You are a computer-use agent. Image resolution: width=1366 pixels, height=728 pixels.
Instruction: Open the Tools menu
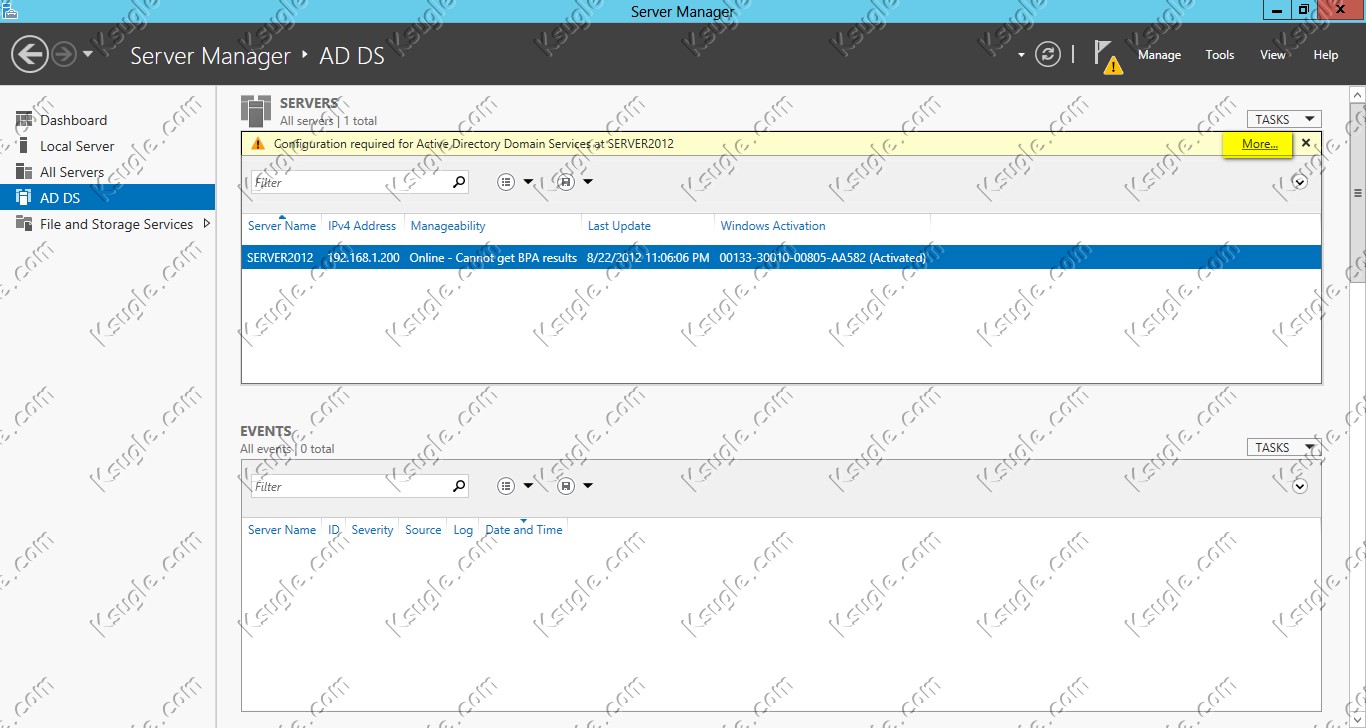pos(1219,55)
